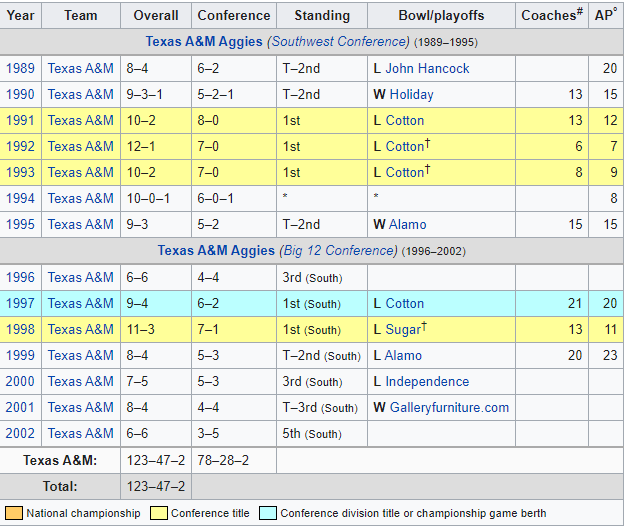Open the Independence bowl link

pos(427,381)
